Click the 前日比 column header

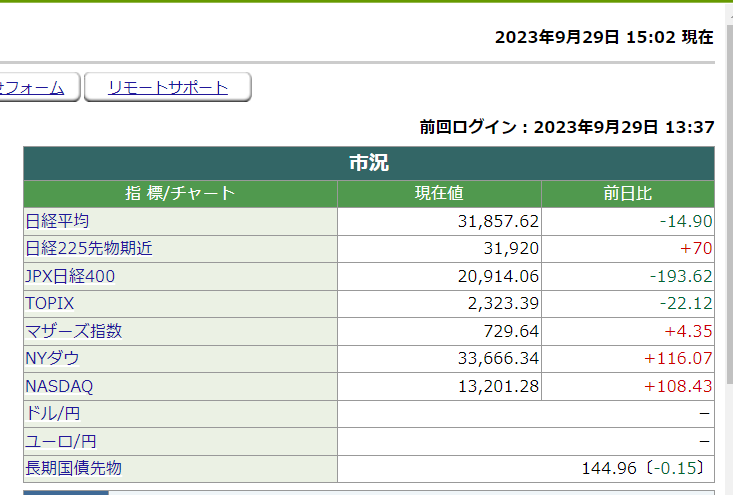628,194
